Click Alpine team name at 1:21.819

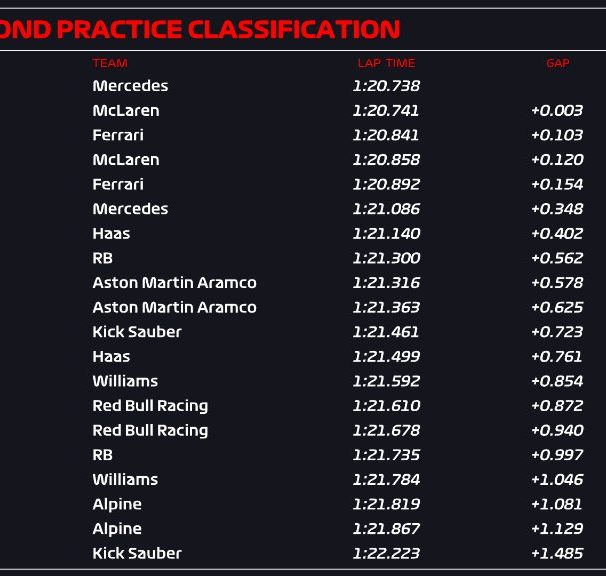[x=117, y=504]
